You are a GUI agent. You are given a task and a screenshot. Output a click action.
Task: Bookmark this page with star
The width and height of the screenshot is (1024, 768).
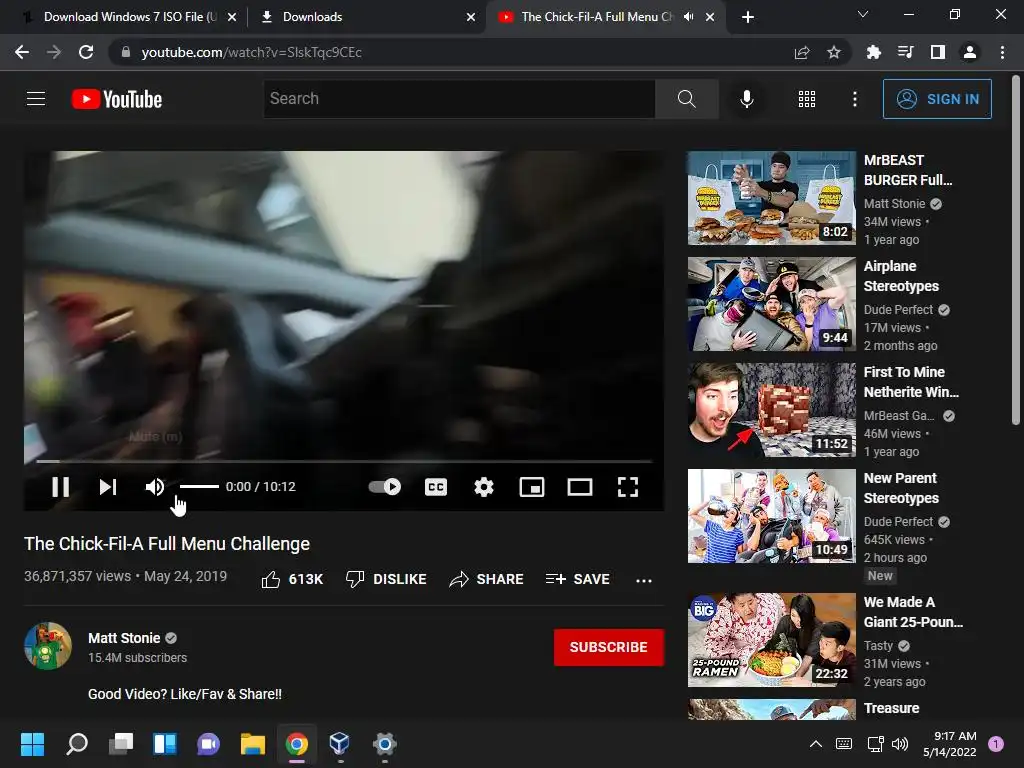(x=834, y=52)
